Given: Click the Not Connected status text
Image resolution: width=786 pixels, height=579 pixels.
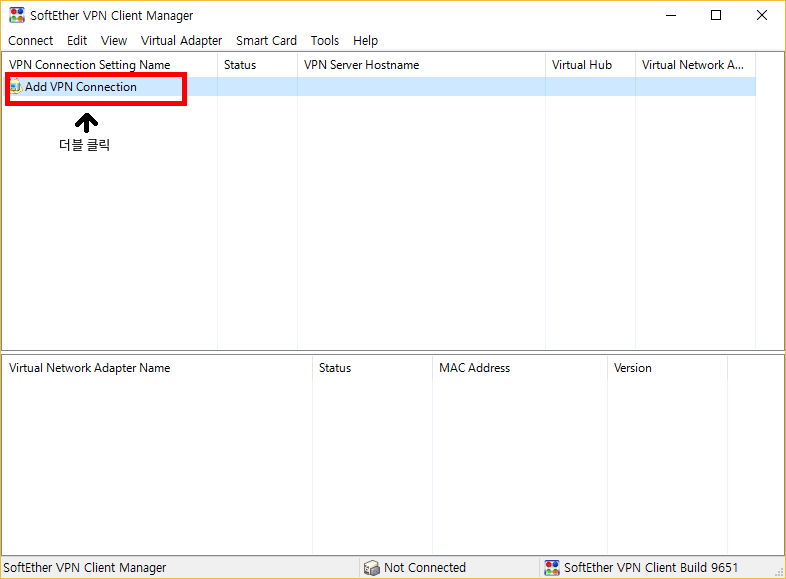Looking at the screenshot, I should pyautogui.click(x=425, y=567).
